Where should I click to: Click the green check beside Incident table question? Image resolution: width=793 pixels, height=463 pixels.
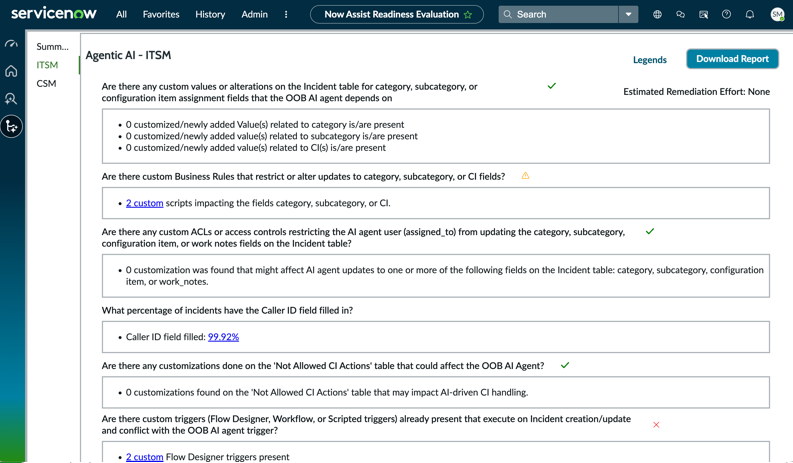pos(552,86)
